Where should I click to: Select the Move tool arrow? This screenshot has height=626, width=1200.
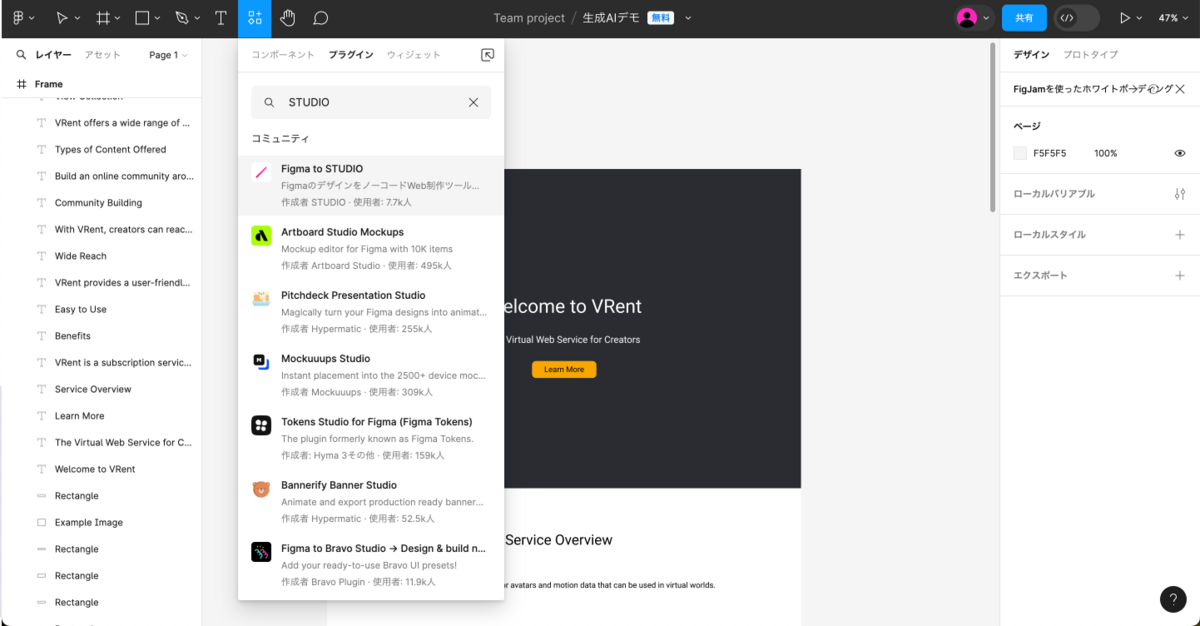pyautogui.click(x=62, y=18)
